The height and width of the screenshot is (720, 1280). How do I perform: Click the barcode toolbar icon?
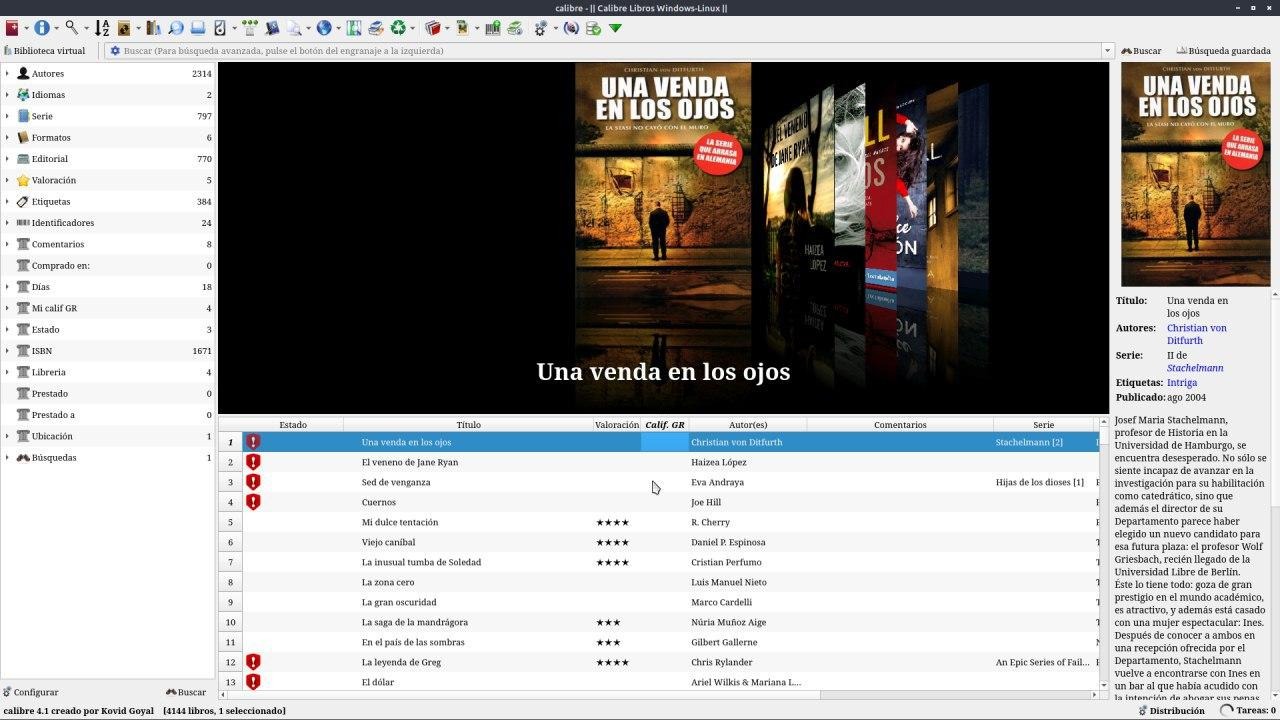492,28
